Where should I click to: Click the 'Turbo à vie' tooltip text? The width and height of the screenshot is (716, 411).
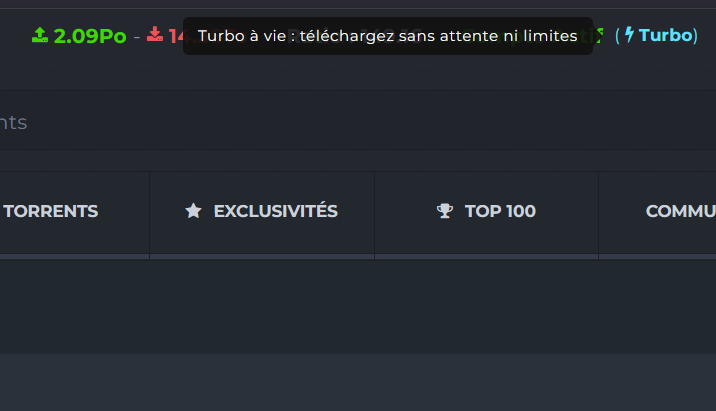(x=388, y=36)
